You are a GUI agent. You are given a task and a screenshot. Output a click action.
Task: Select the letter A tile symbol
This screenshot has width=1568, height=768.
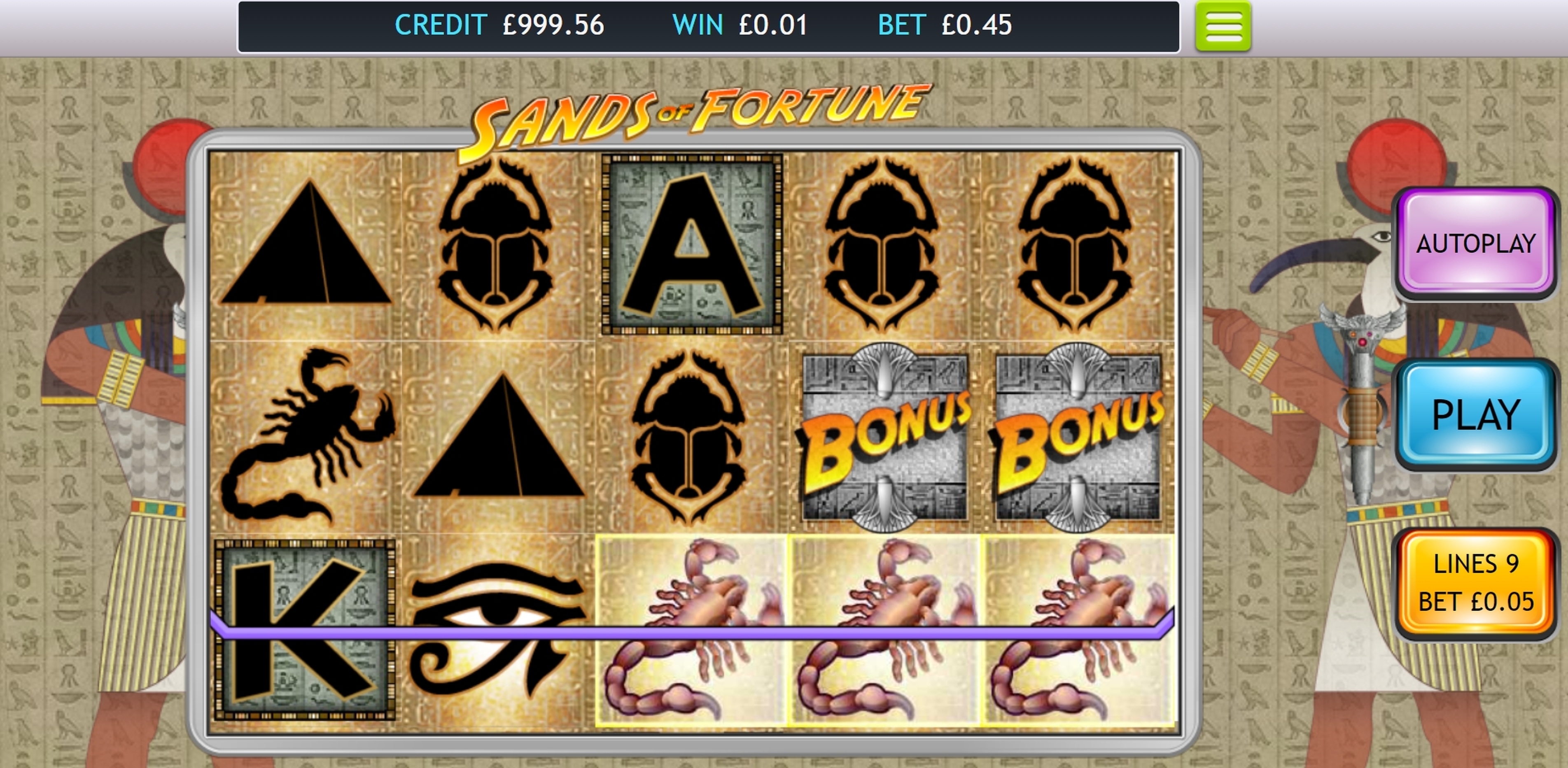[x=691, y=244]
